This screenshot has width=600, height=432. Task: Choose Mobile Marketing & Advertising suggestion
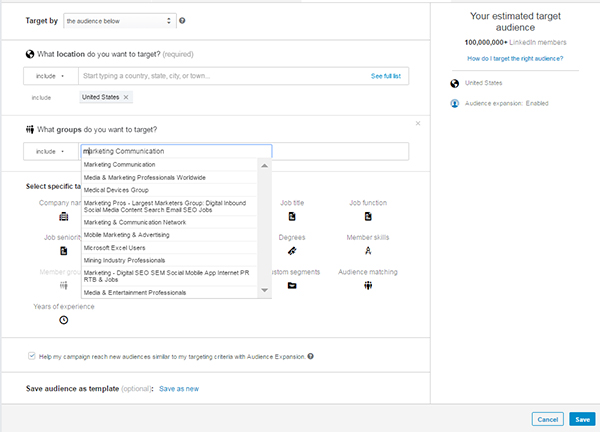[127, 234]
